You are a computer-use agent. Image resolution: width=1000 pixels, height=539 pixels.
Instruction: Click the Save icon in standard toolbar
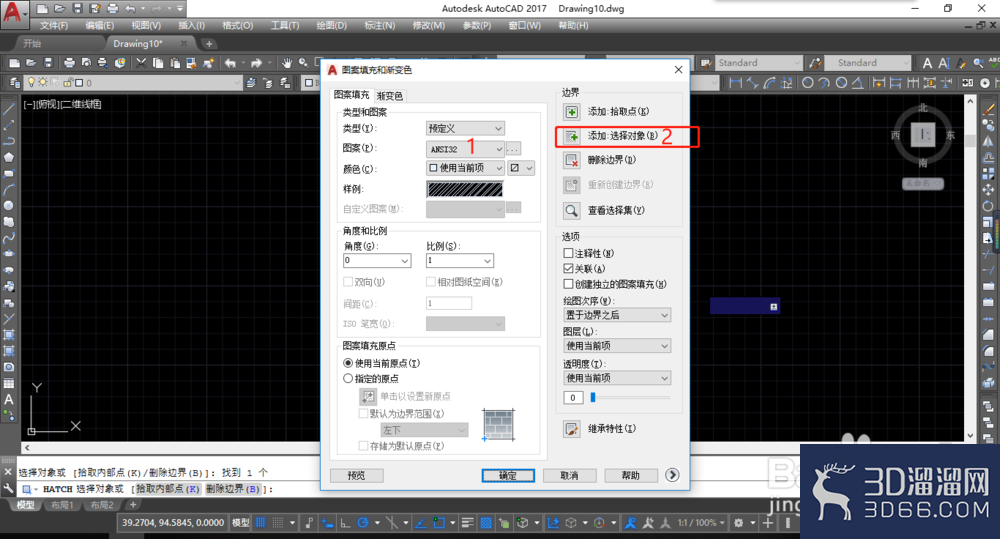pos(48,63)
